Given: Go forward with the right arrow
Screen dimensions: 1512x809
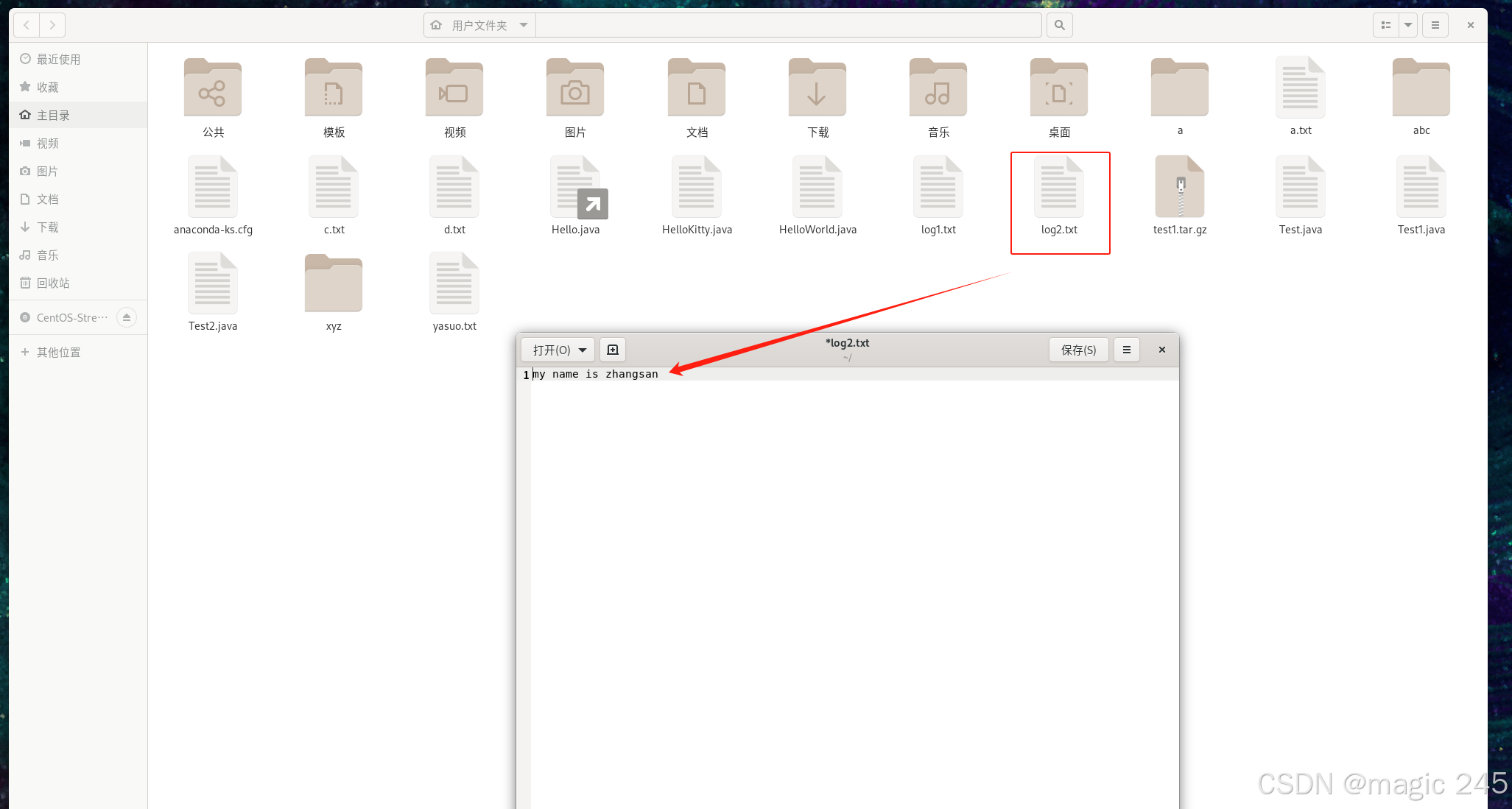Looking at the screenshot, I should (52, 25).
